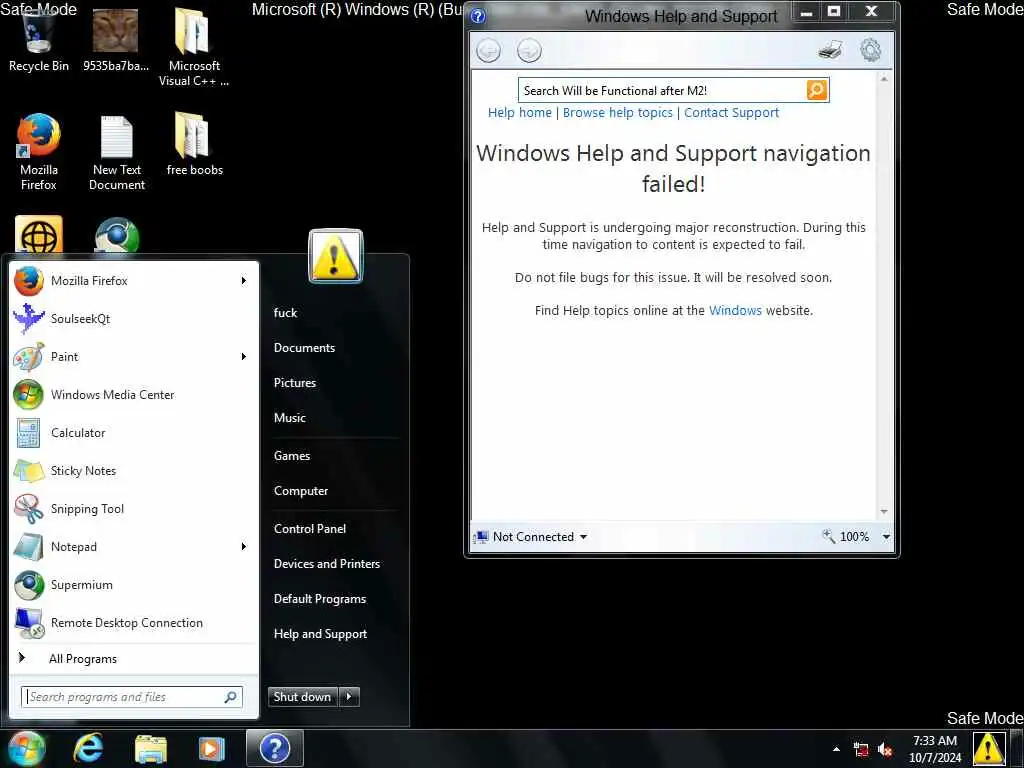The image size is (1024, 768).
Task: Follow the Contact Support link
Action: [731, 112]
